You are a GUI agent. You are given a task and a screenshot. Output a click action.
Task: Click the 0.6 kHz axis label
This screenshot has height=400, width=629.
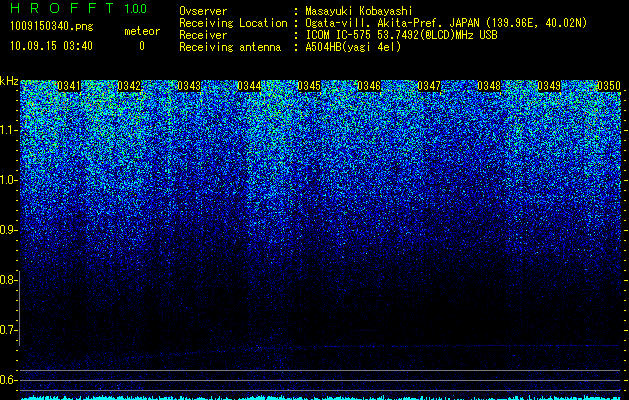tap(7, 380)
